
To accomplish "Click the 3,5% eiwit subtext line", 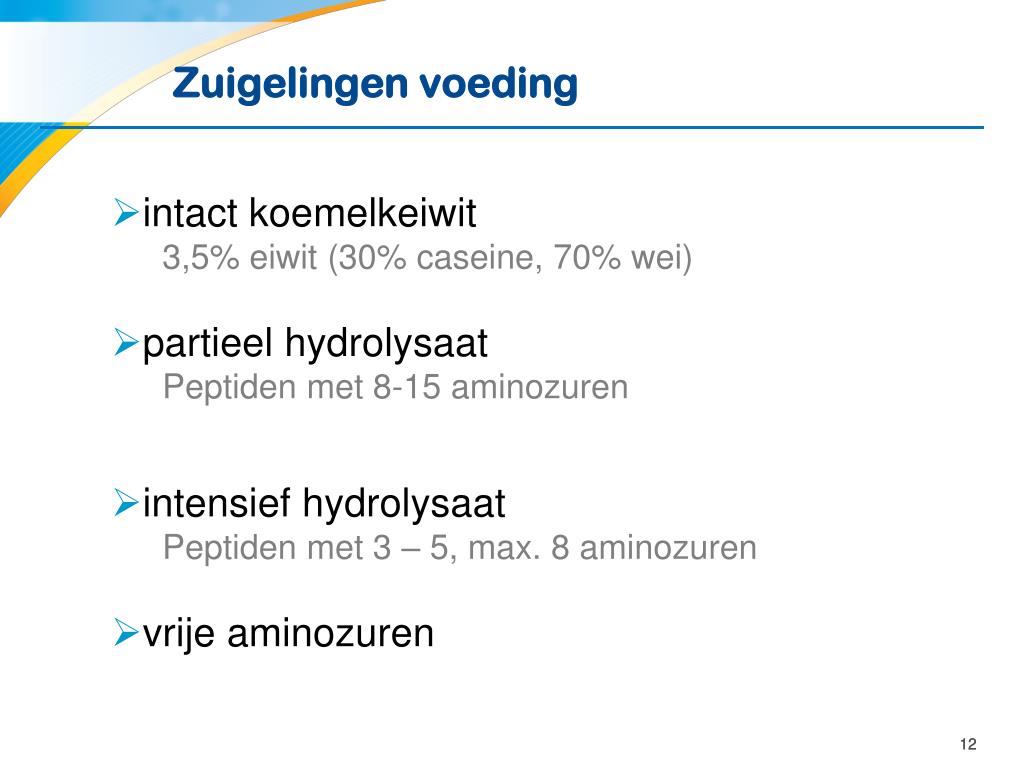I will click(427, 257).
